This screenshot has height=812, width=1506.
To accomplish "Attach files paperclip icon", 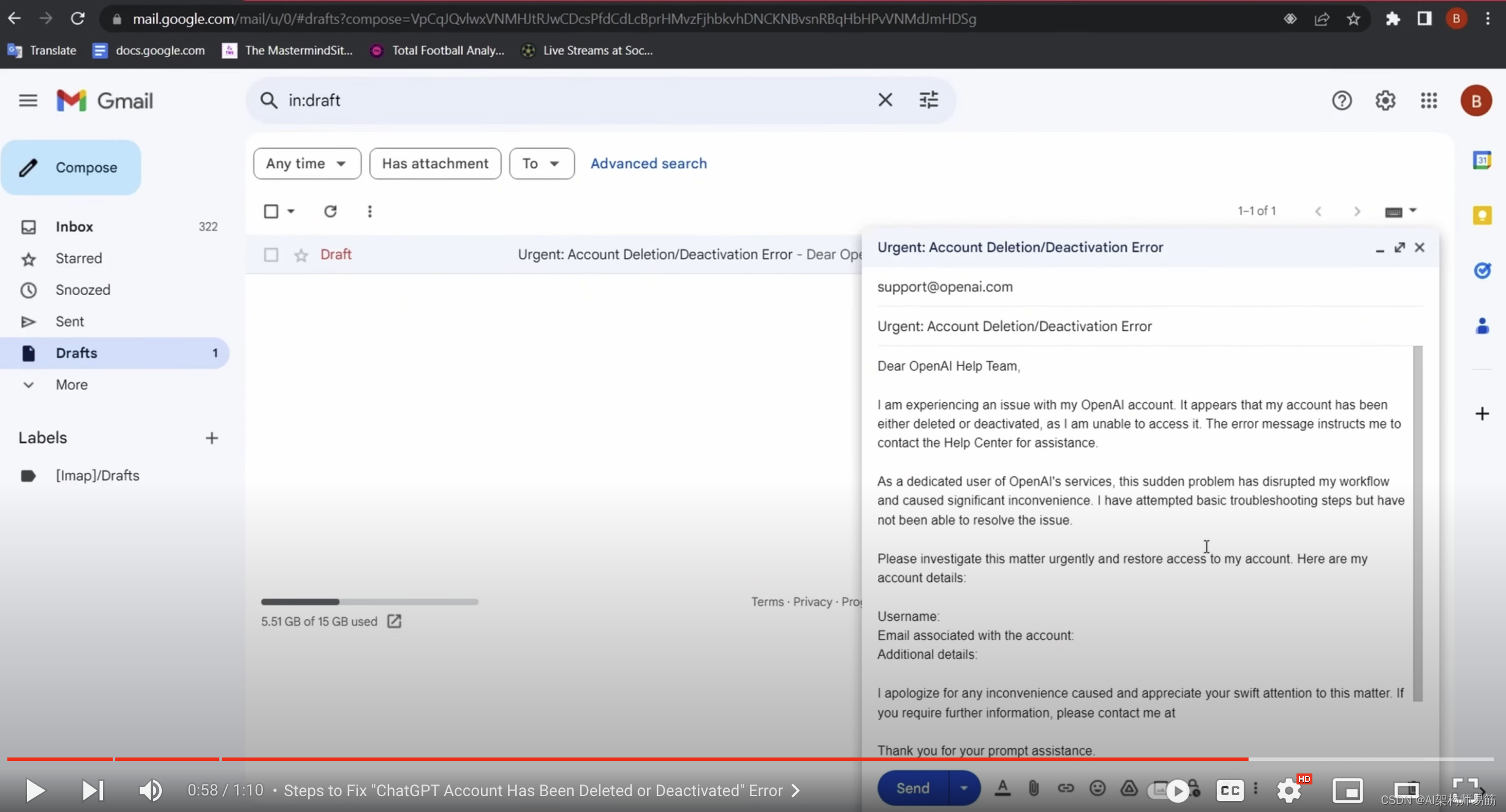I will coord(1034,788).
